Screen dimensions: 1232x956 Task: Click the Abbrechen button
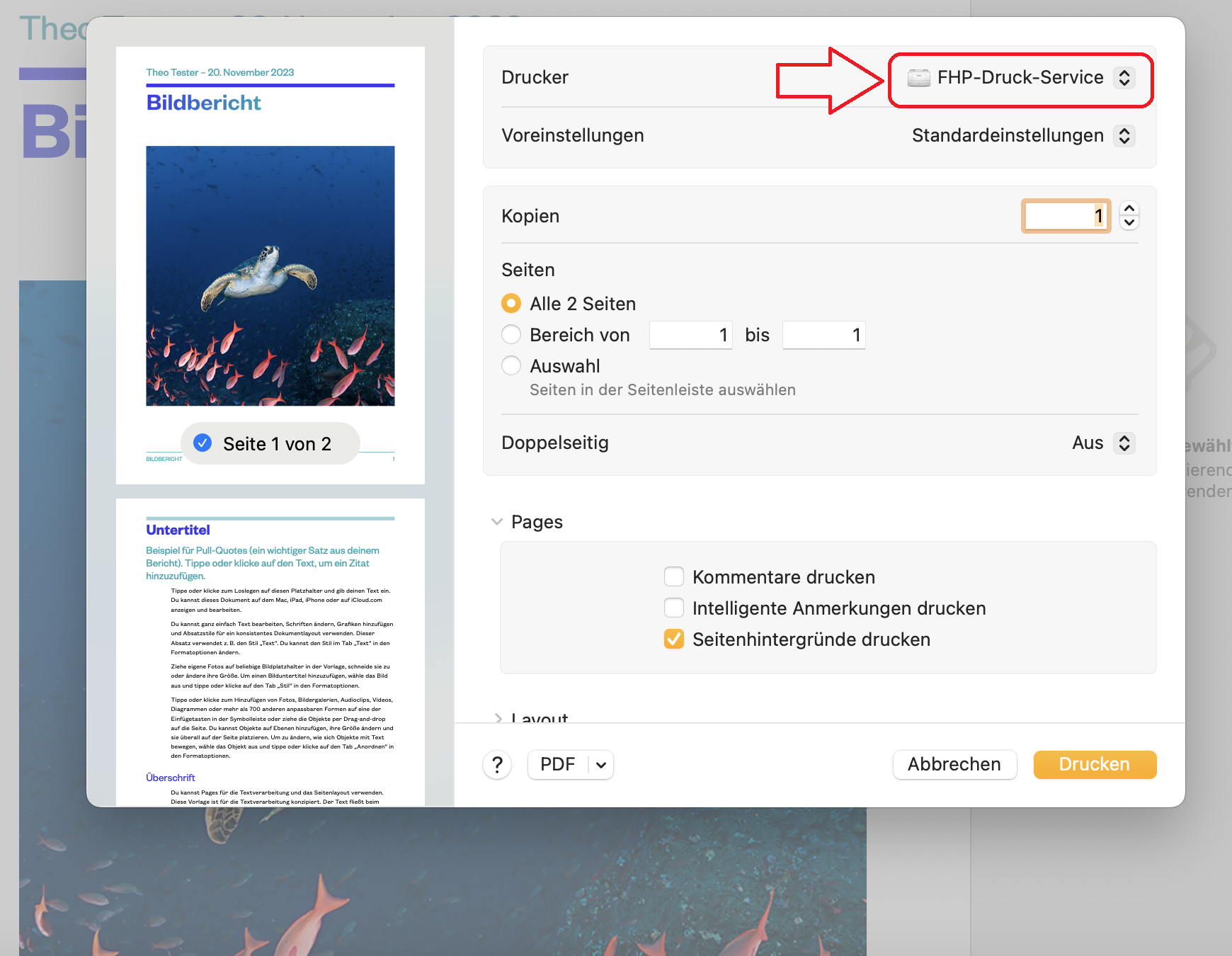click(x=954, y=765)
